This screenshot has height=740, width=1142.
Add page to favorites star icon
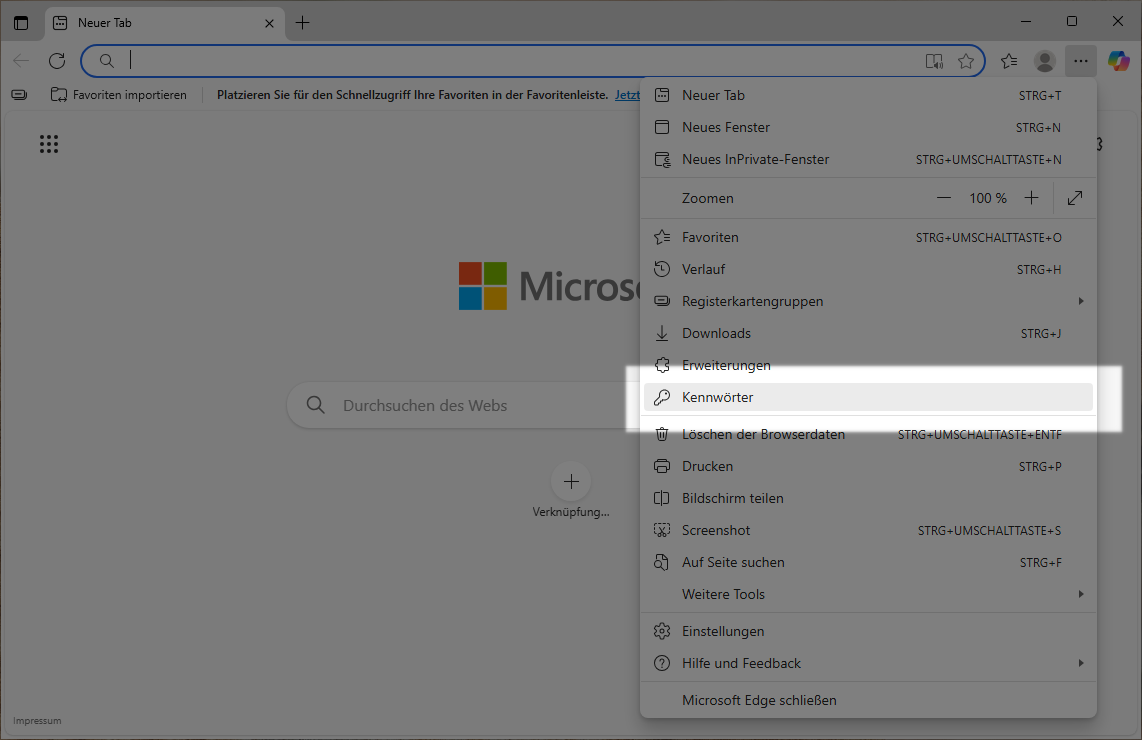pos(965,61)
